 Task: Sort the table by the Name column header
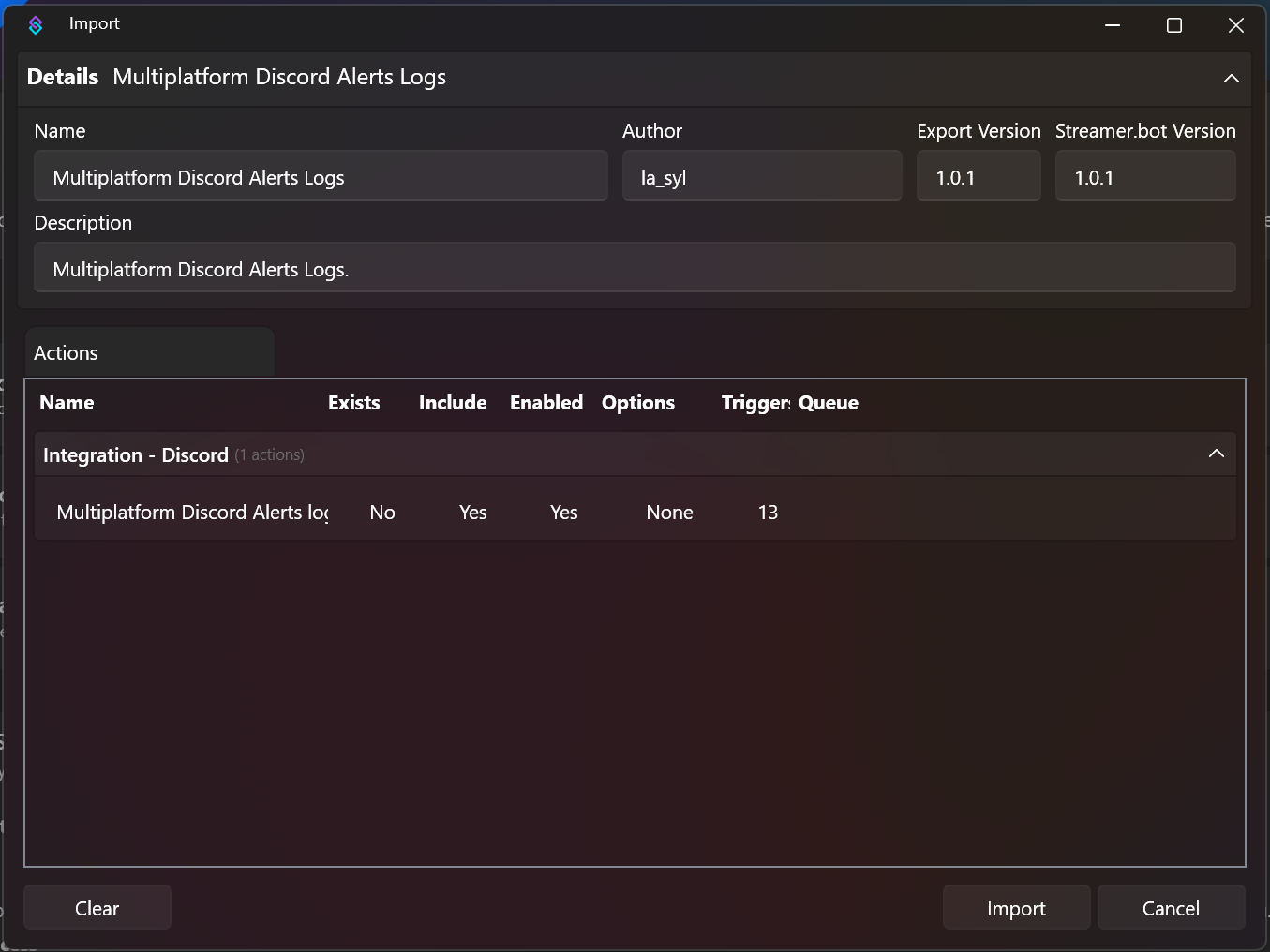(66, 403)
